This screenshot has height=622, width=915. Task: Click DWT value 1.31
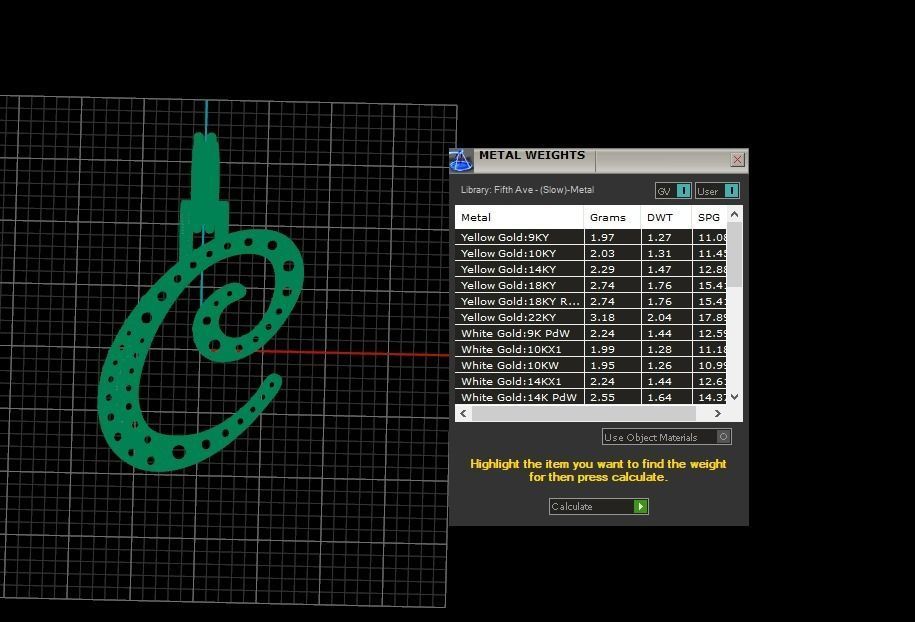click(659, 253)
